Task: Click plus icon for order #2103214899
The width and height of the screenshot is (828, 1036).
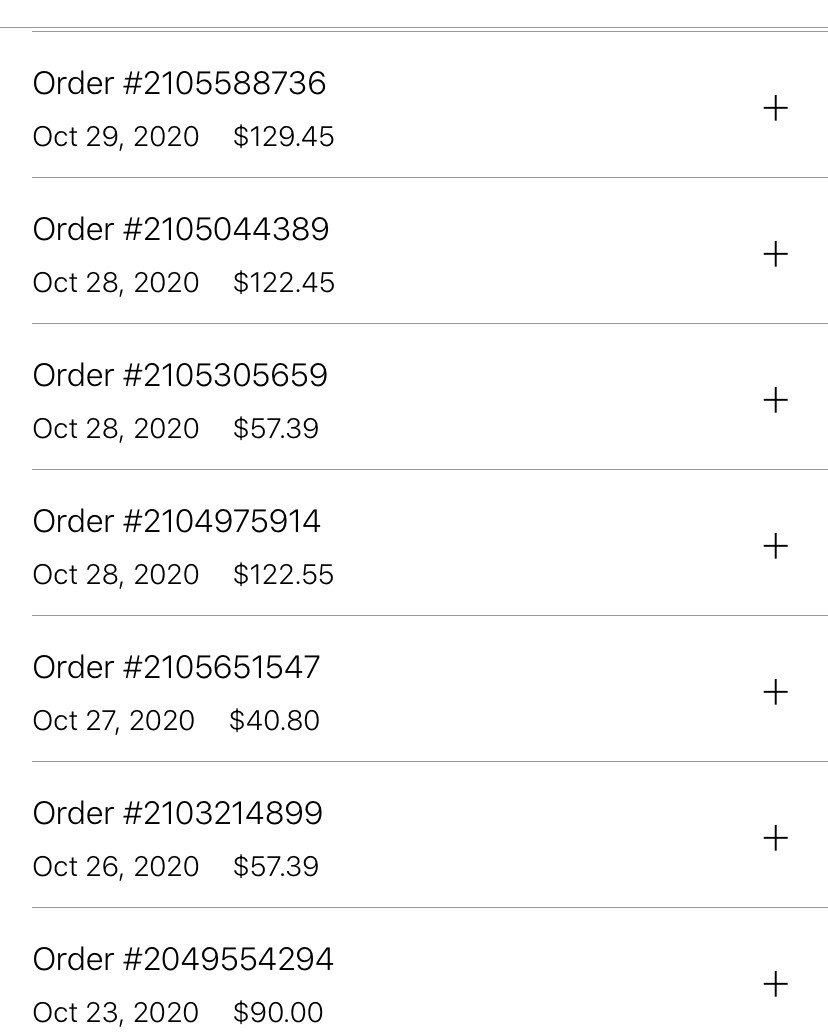Action: click(x=775, y=838)
